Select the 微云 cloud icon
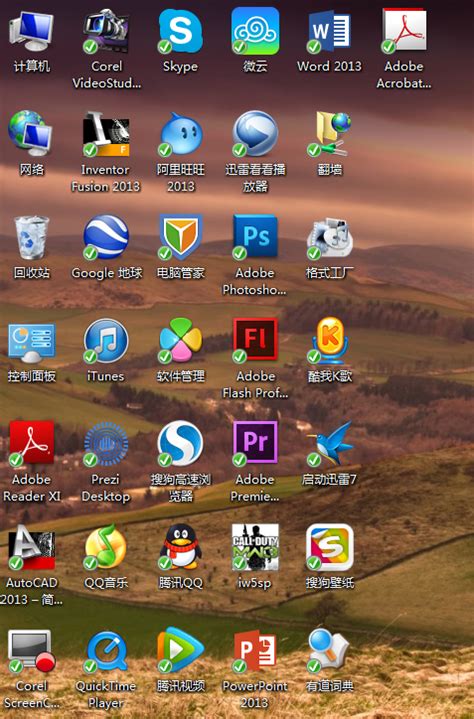Image resolution: width=474 pixels, height=719 pixels. coord(255,30)
